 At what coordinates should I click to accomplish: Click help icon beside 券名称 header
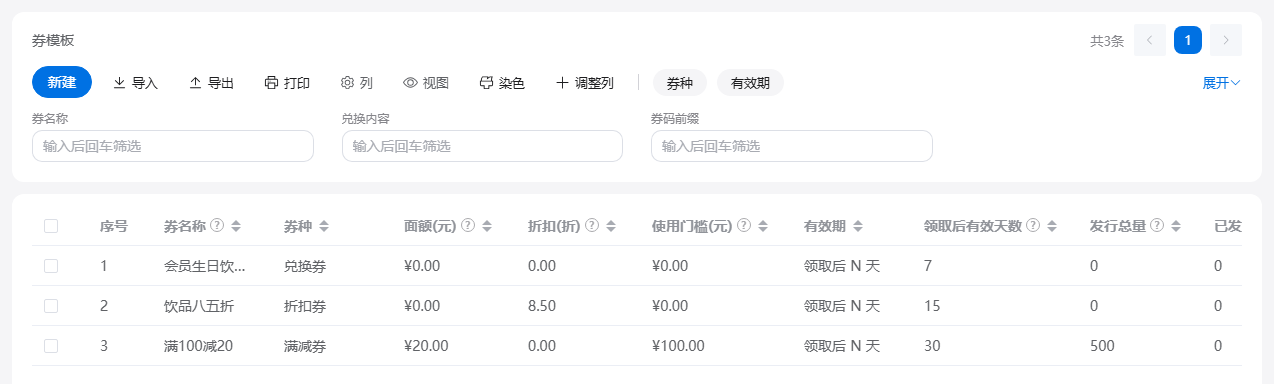pos(217,226)
